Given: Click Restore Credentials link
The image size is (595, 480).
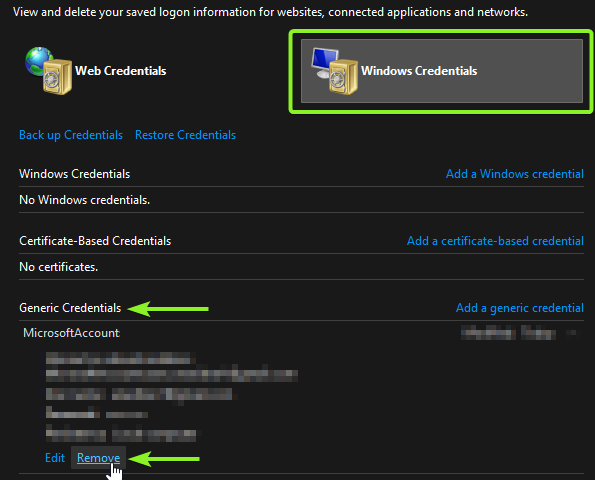Looking at the screenshot, I should point(185,135).
